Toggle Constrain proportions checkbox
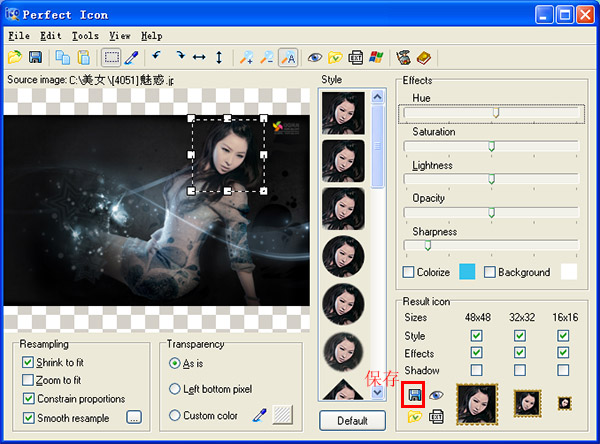The width and height of the screenshot is (600, 444). pos(28,398)
